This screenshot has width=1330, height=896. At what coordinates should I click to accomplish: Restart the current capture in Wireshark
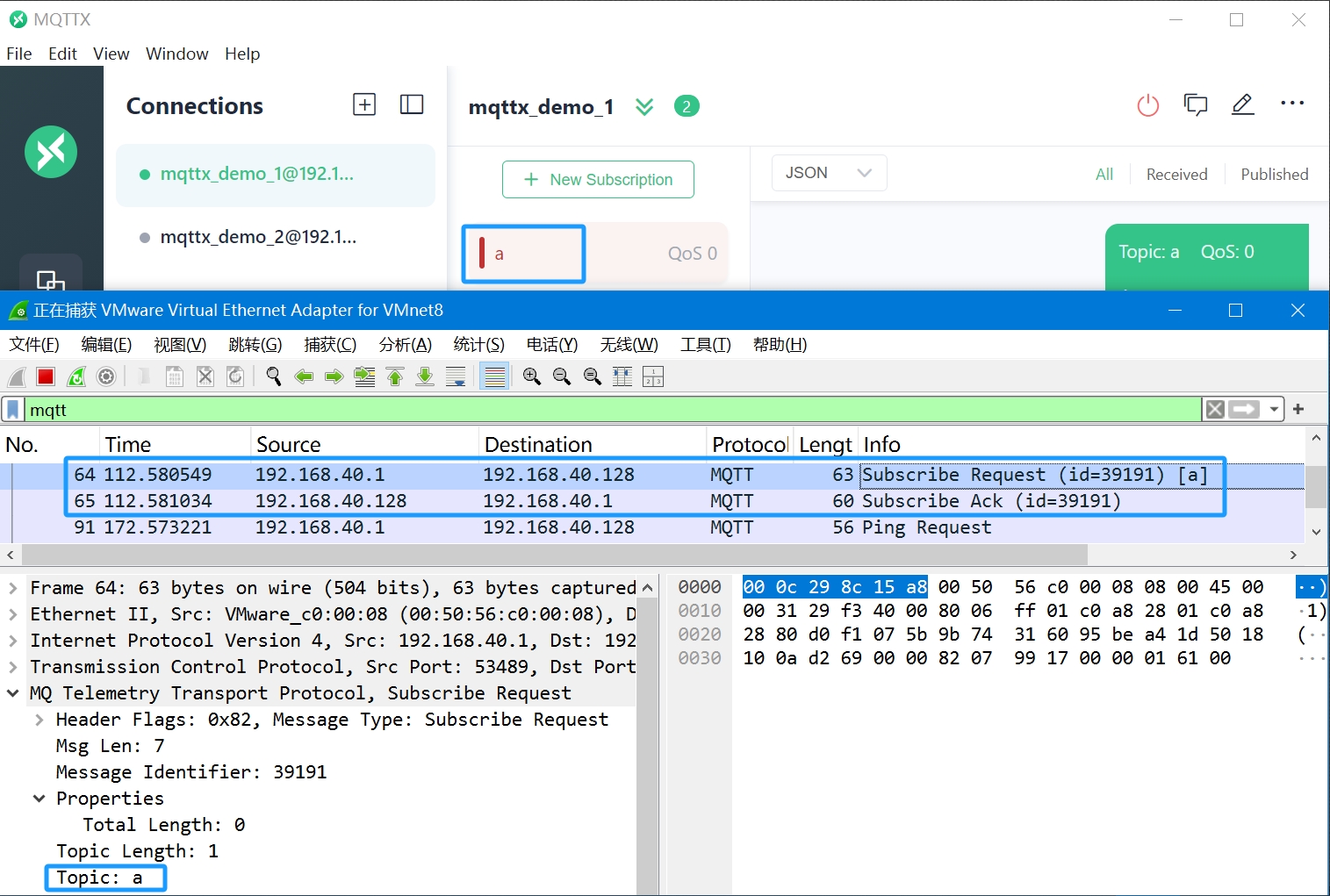pyautogui.click(x=76, y=376)
